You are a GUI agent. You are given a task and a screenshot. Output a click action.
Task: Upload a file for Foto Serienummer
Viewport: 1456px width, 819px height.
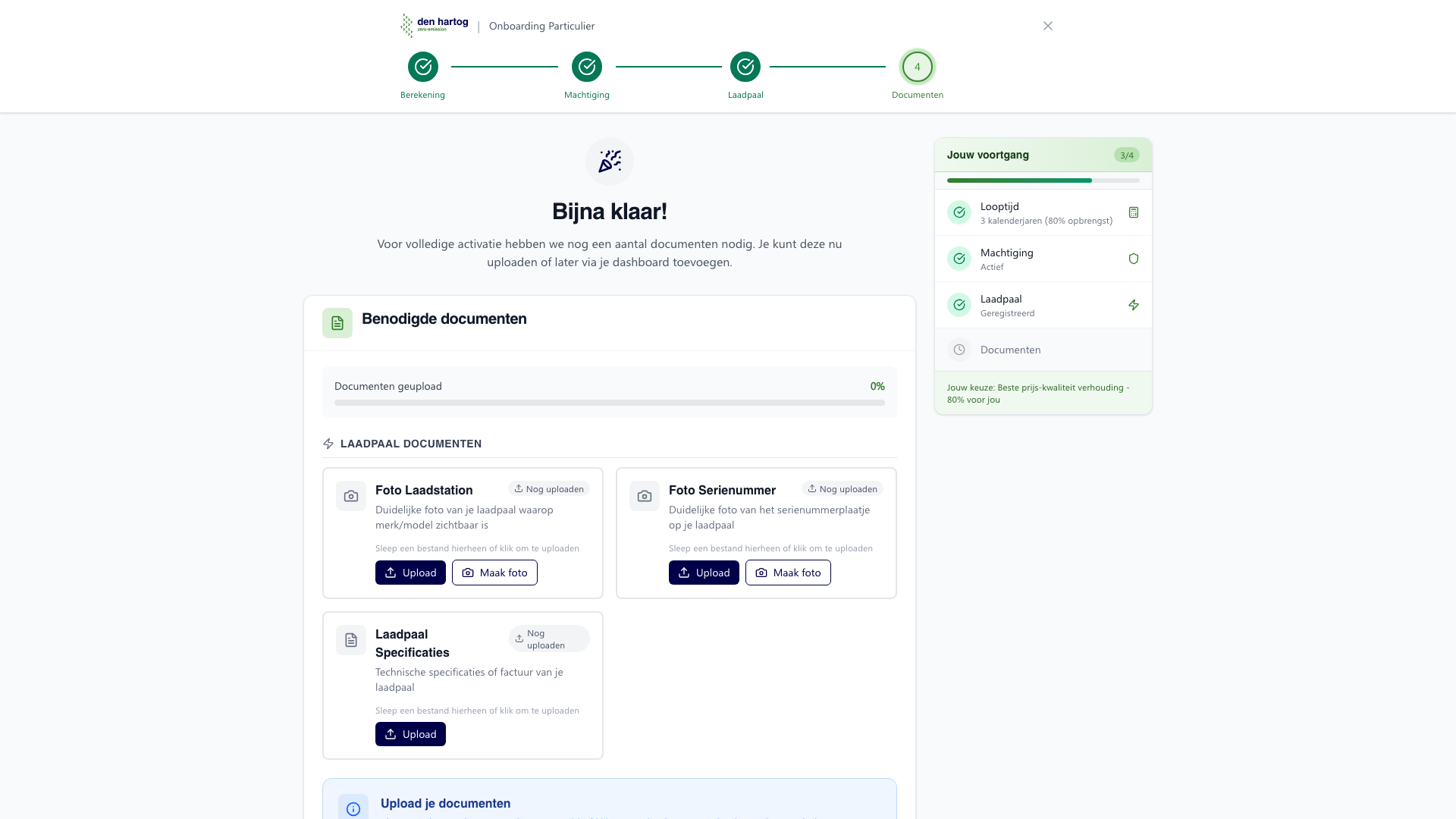tap(704, 573)
